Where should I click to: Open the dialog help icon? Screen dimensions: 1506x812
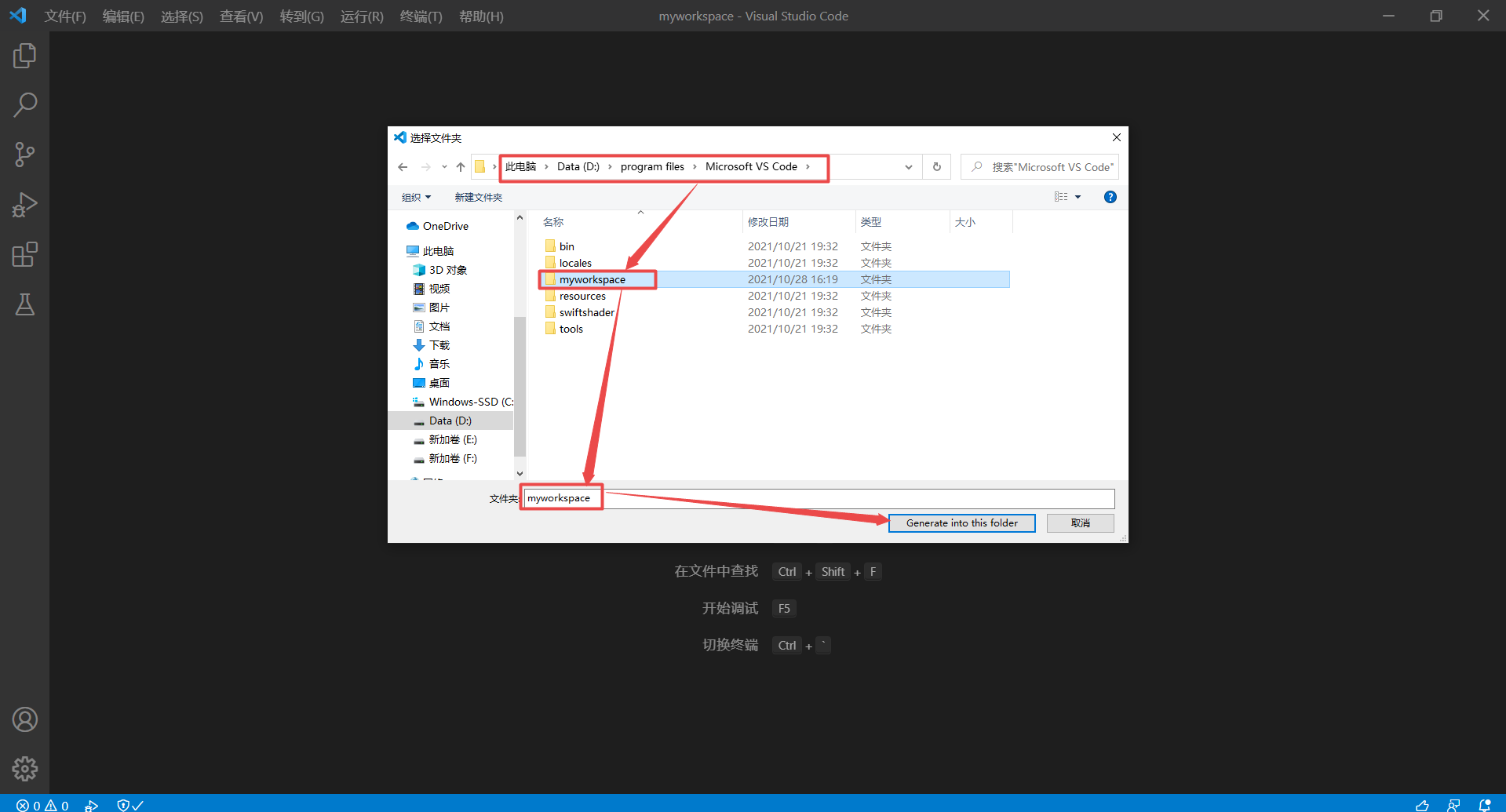(1110, 197)
